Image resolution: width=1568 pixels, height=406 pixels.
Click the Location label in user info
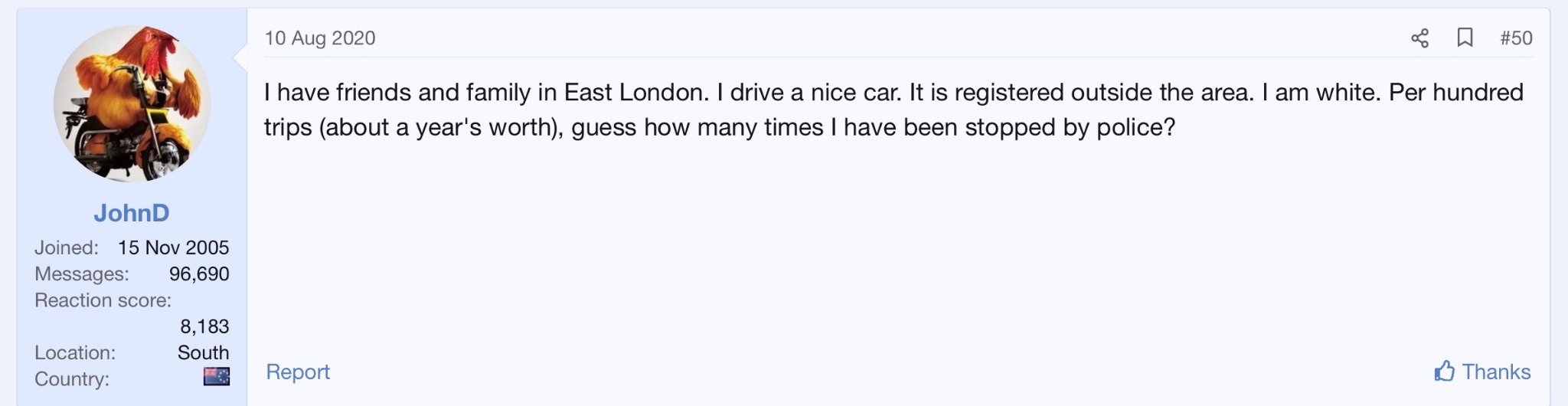(75, 352)
